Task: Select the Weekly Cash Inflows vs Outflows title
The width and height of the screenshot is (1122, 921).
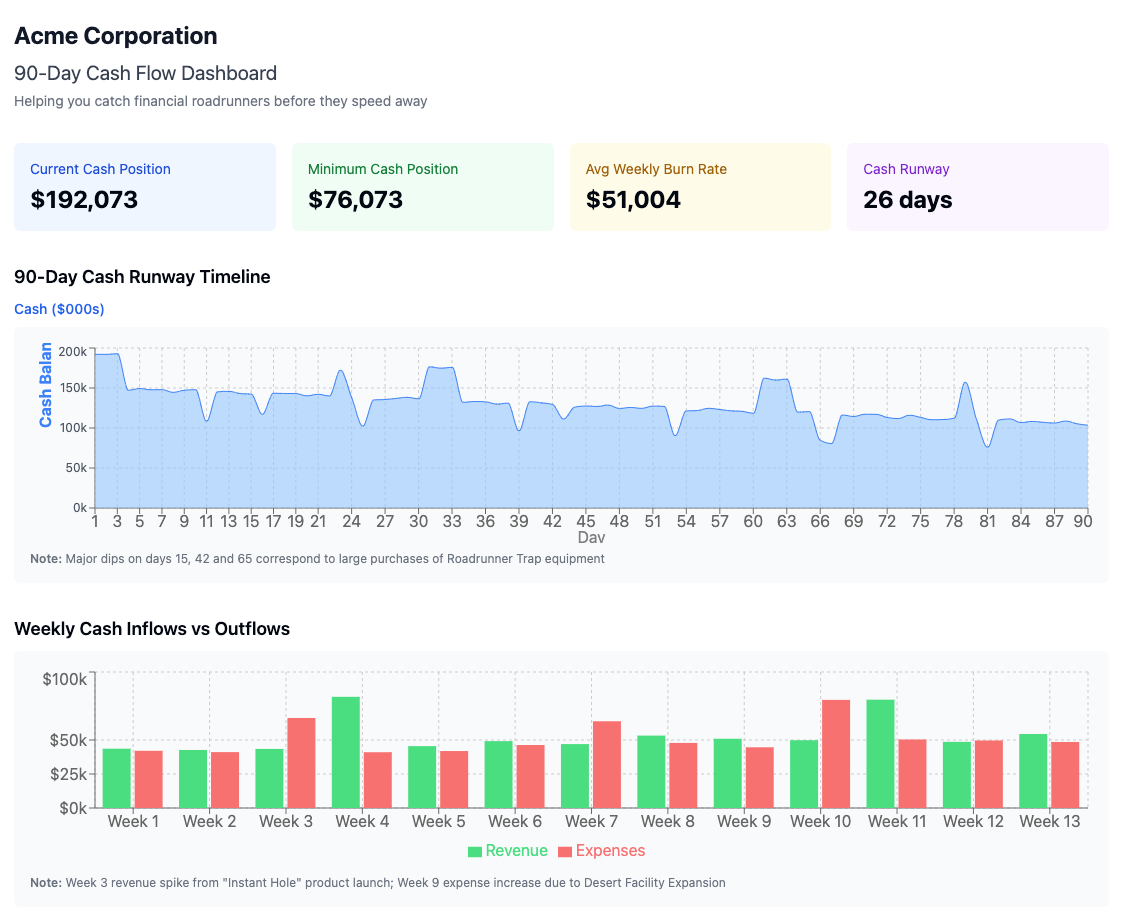Action: [151, 628]
